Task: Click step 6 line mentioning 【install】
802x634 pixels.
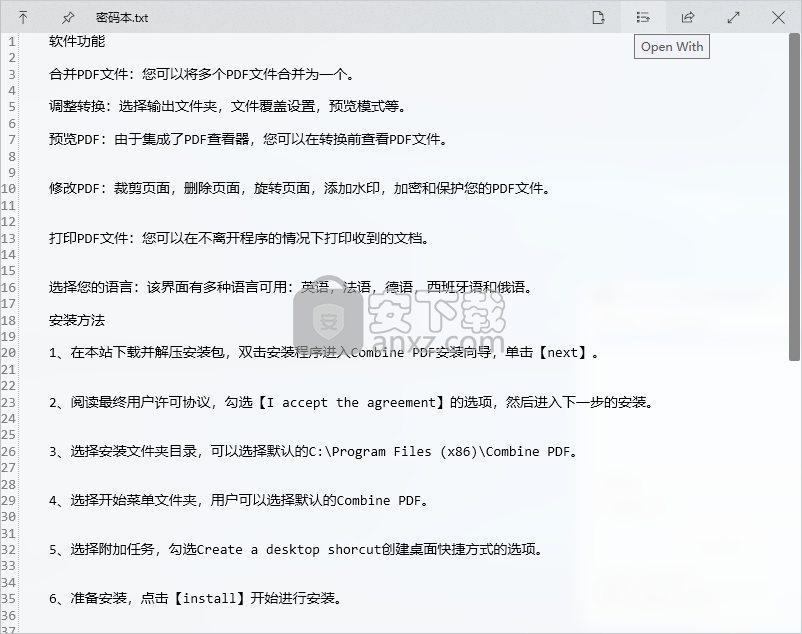Action: pyautogui.click(x=196, y=598)
